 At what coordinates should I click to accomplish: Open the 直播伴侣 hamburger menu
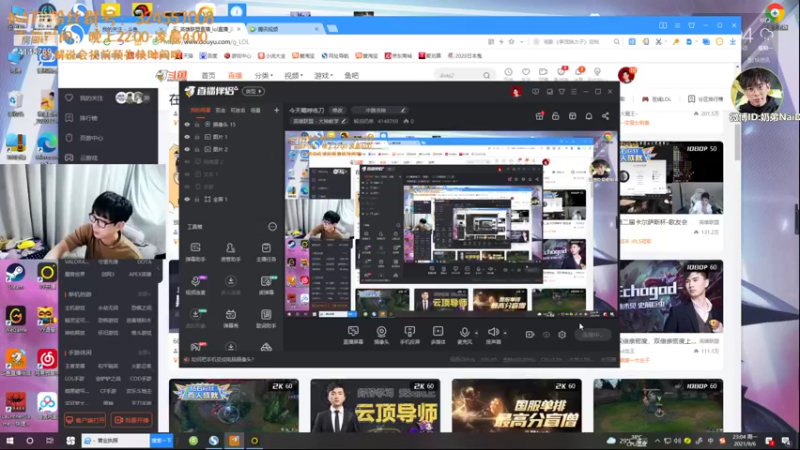point(574,92)
